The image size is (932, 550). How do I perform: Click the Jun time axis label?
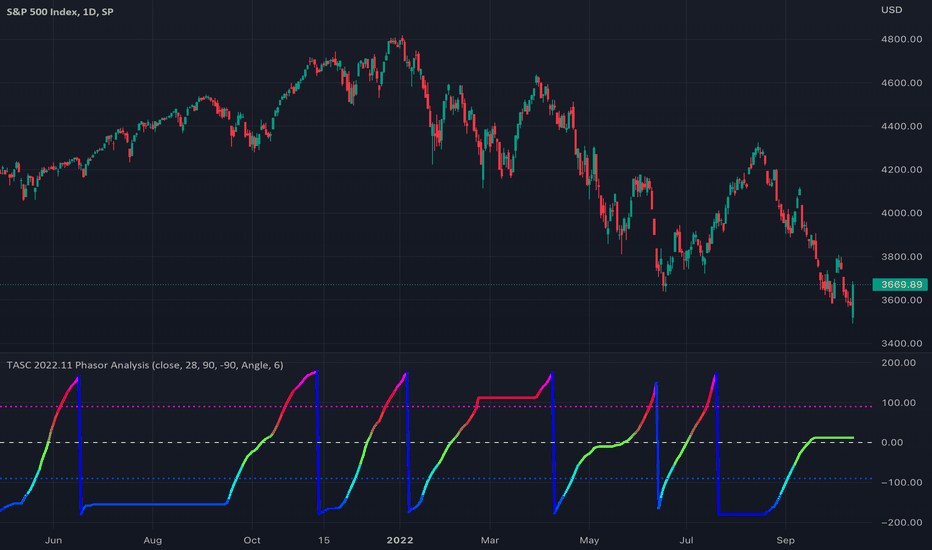pos(53,540)
